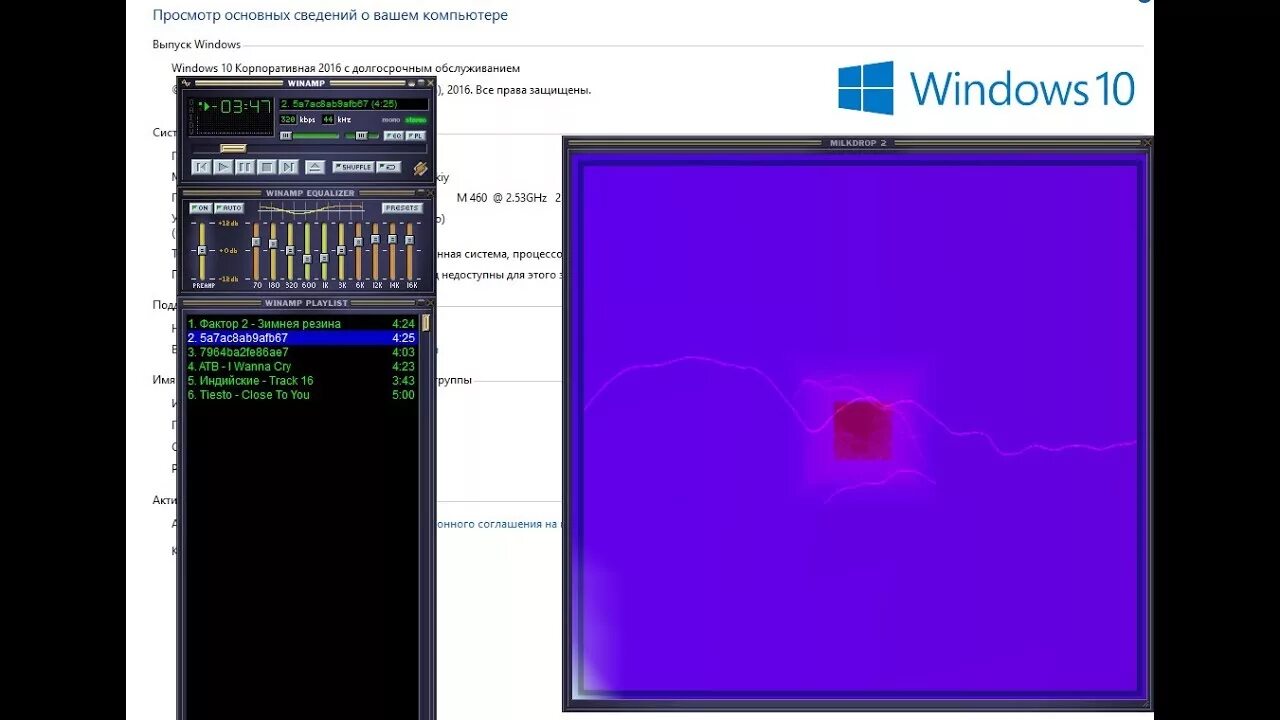
Task: Click the Winamp play button
Action: tap(223, 167)
